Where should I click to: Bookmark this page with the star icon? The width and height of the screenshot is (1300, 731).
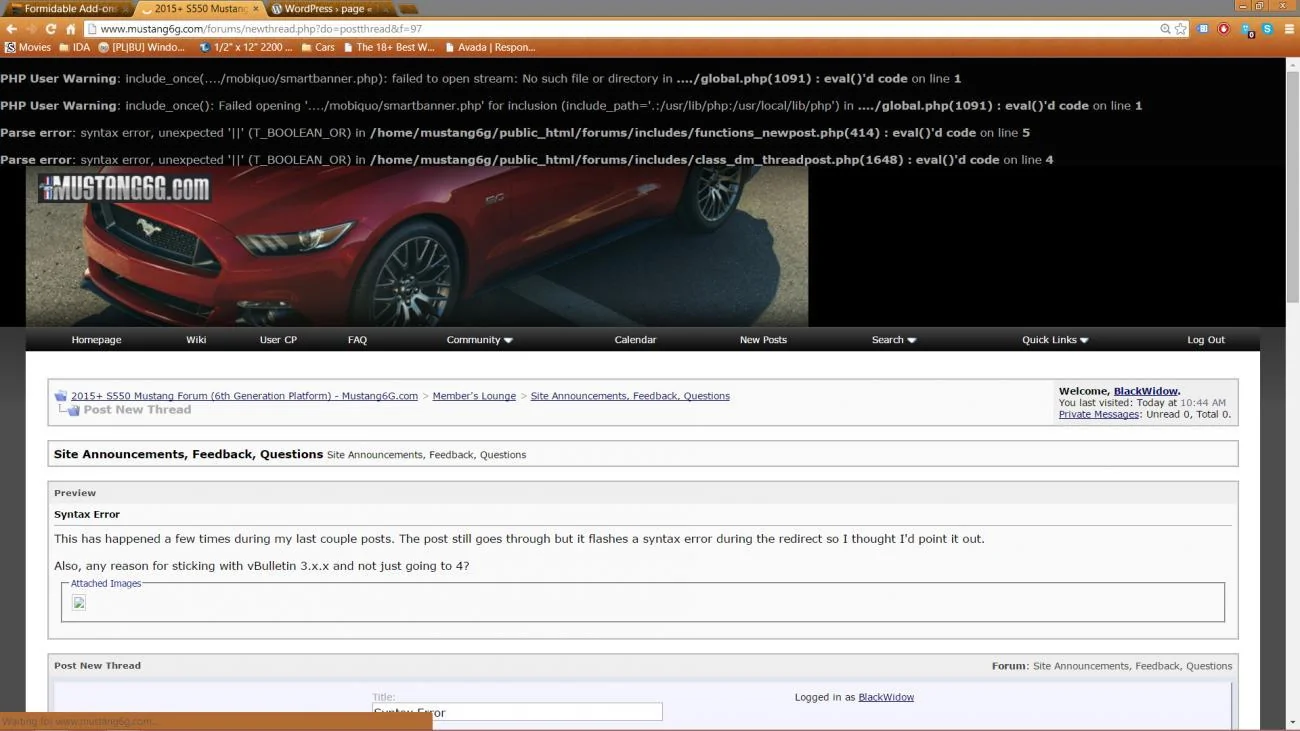point(1181,29)
